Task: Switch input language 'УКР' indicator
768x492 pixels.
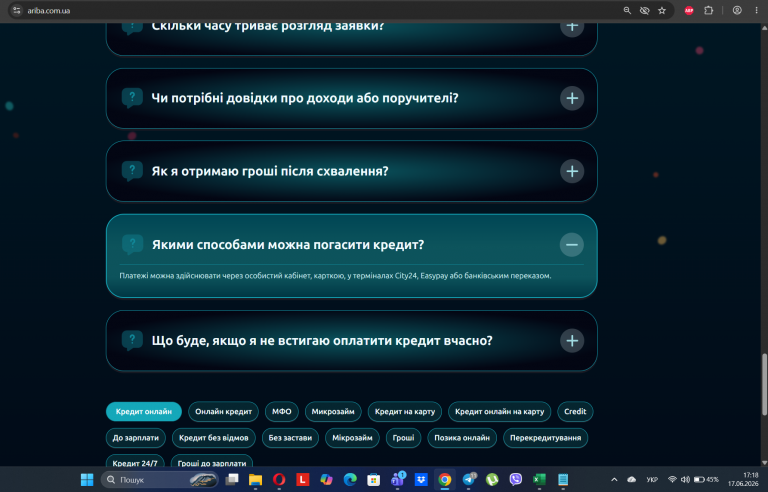Action: click(651, 480)
